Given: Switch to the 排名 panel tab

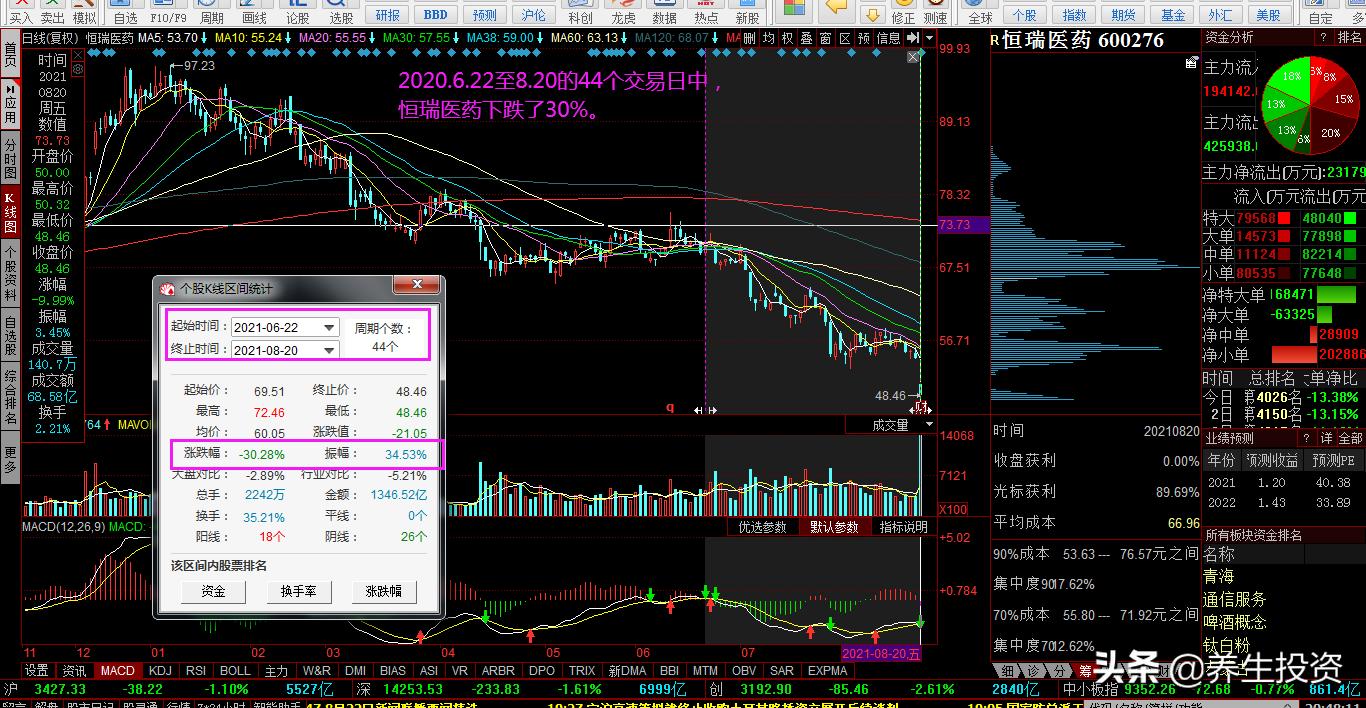Looking at the screenshot, I should pyautogui.click(x=1349, y=37).
